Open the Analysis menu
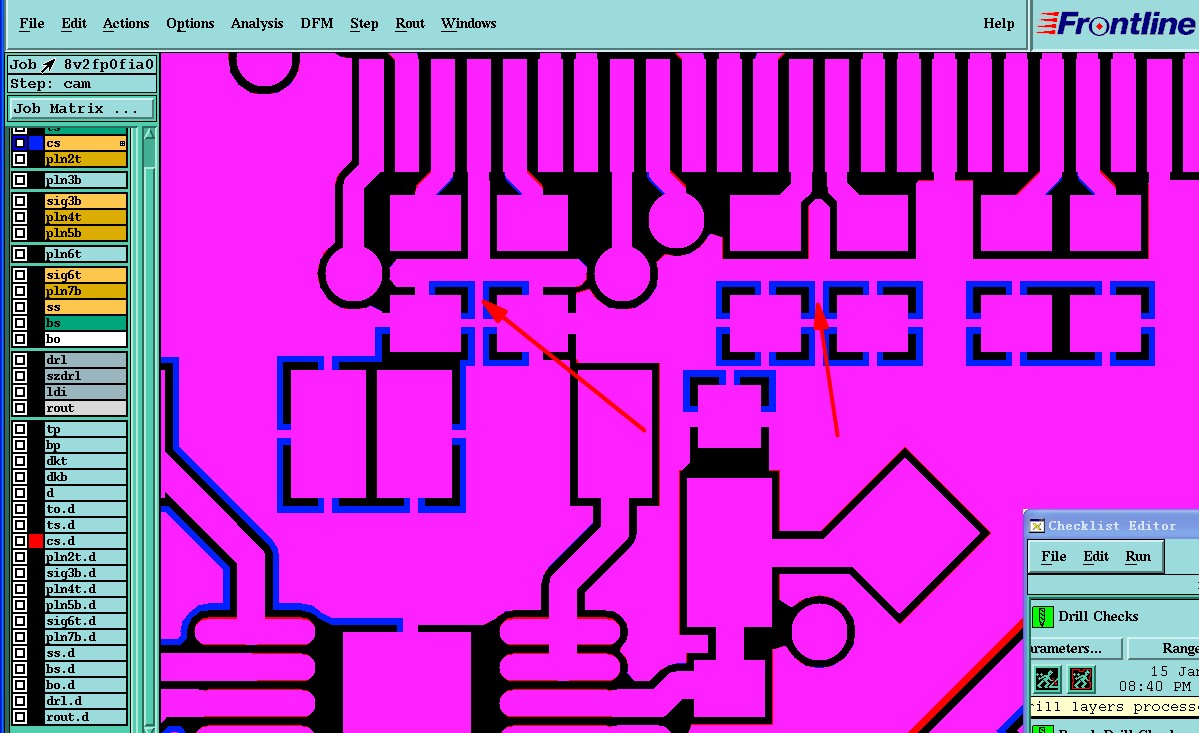This screenshot has height=733, width=1199. pyautogui.click(x=257, y=24)
